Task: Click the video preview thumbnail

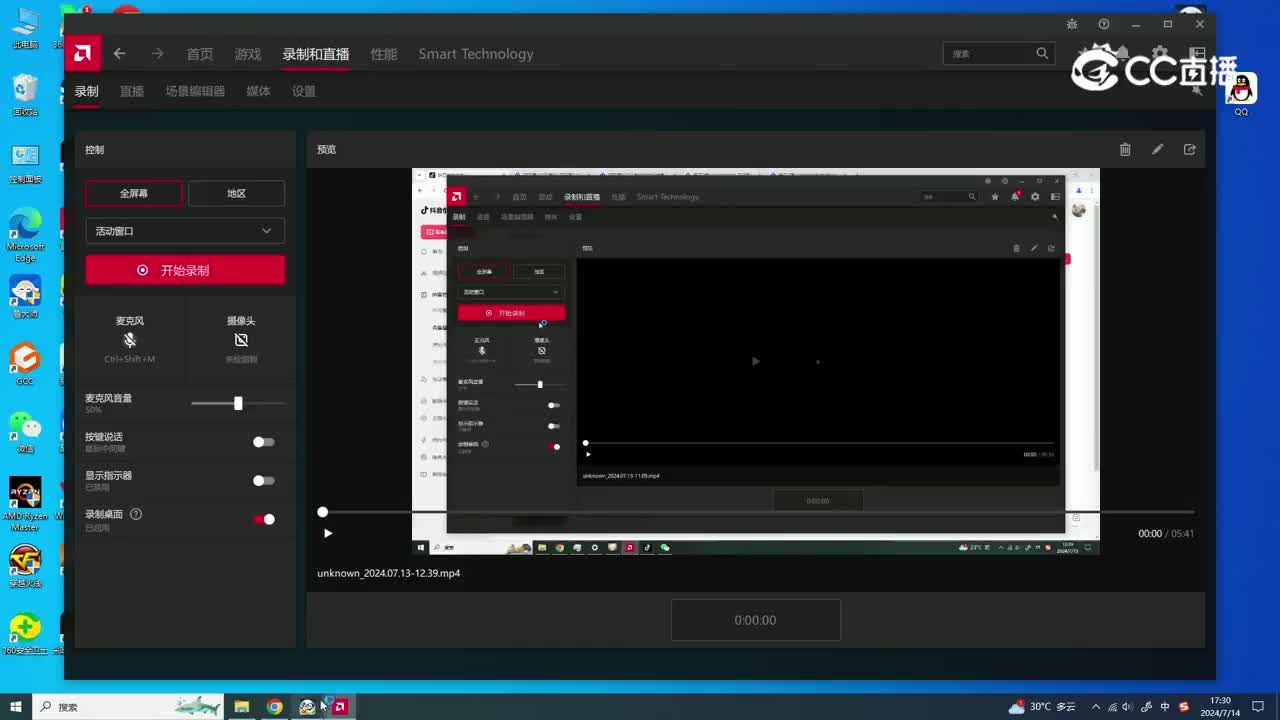Action: click(x=755, y=361)
